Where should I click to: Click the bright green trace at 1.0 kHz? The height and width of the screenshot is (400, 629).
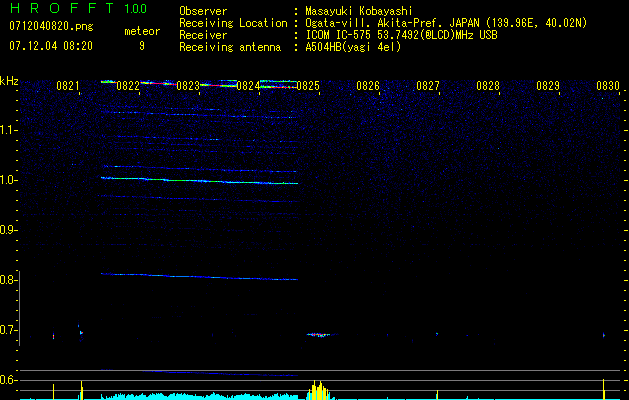[x=199, y=181]
